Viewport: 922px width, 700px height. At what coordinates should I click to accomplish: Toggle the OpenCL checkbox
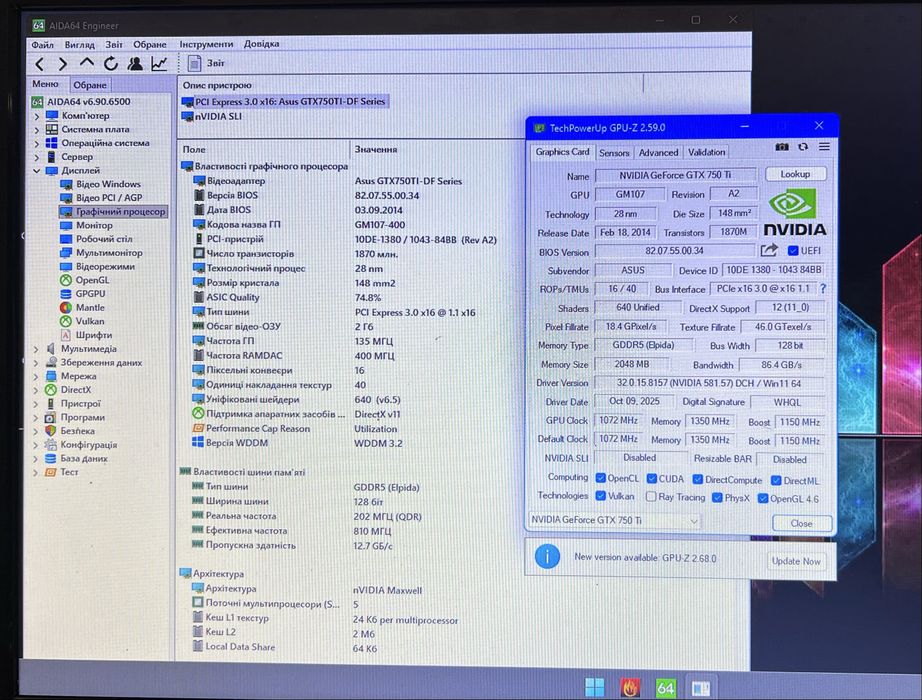coord(600,478)
